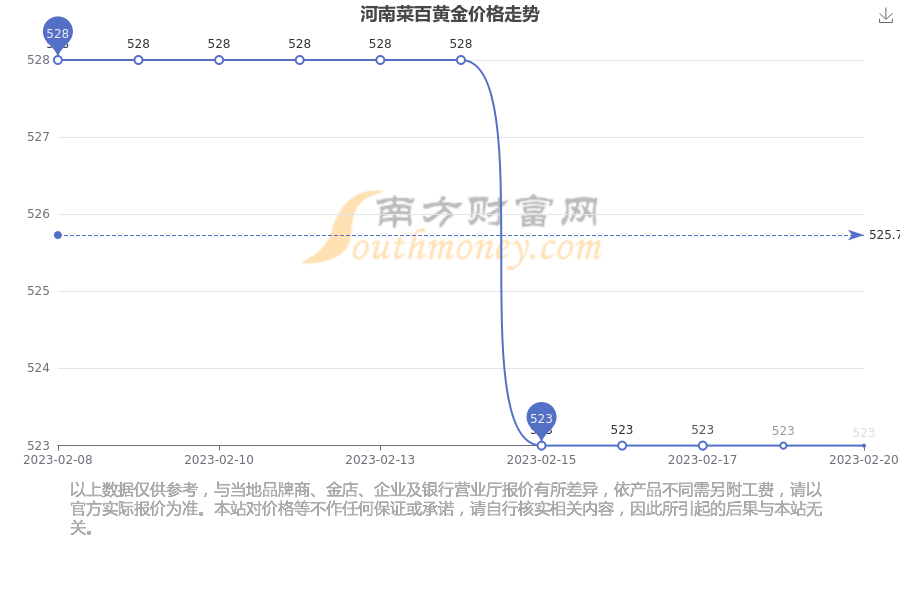Click the 525 y-axis label

coord(38,291)
